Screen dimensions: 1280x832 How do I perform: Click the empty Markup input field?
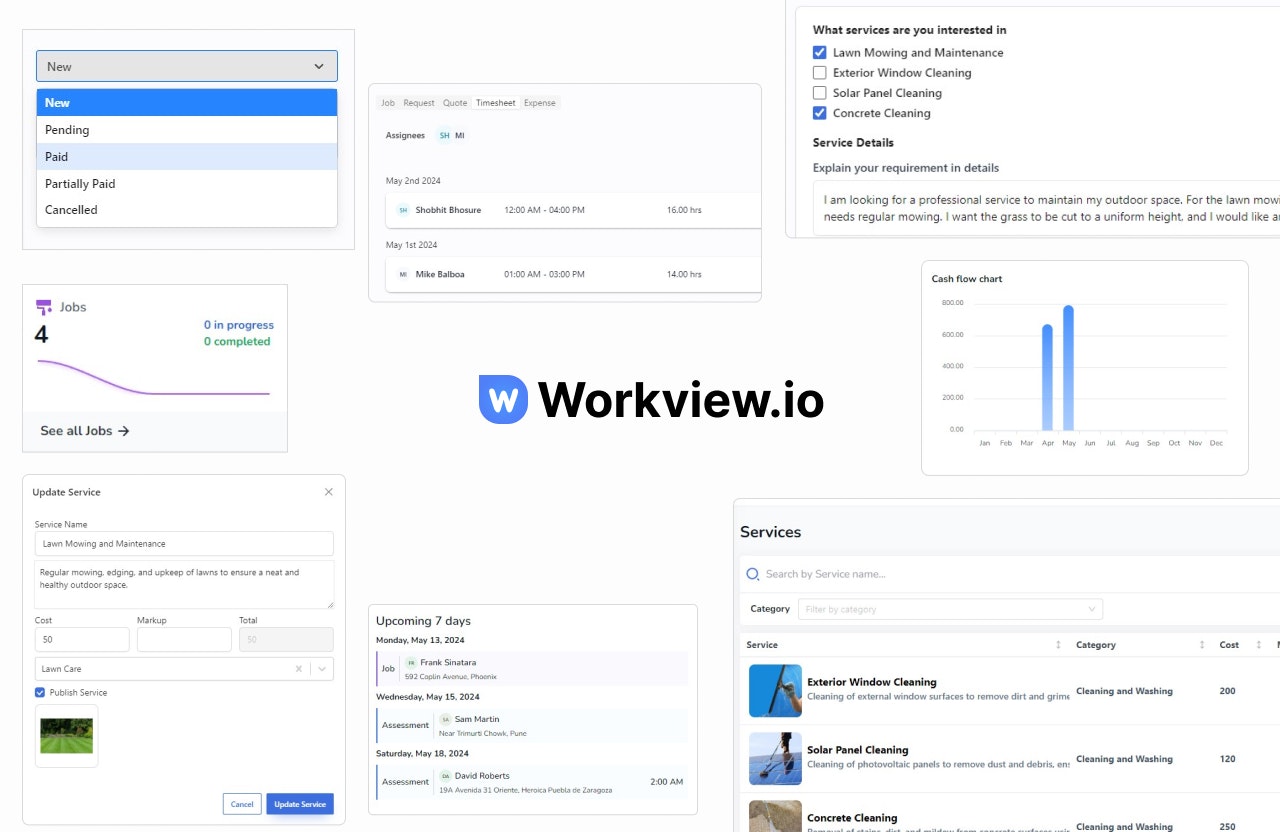pyautogui.click(x=184, y=640)
